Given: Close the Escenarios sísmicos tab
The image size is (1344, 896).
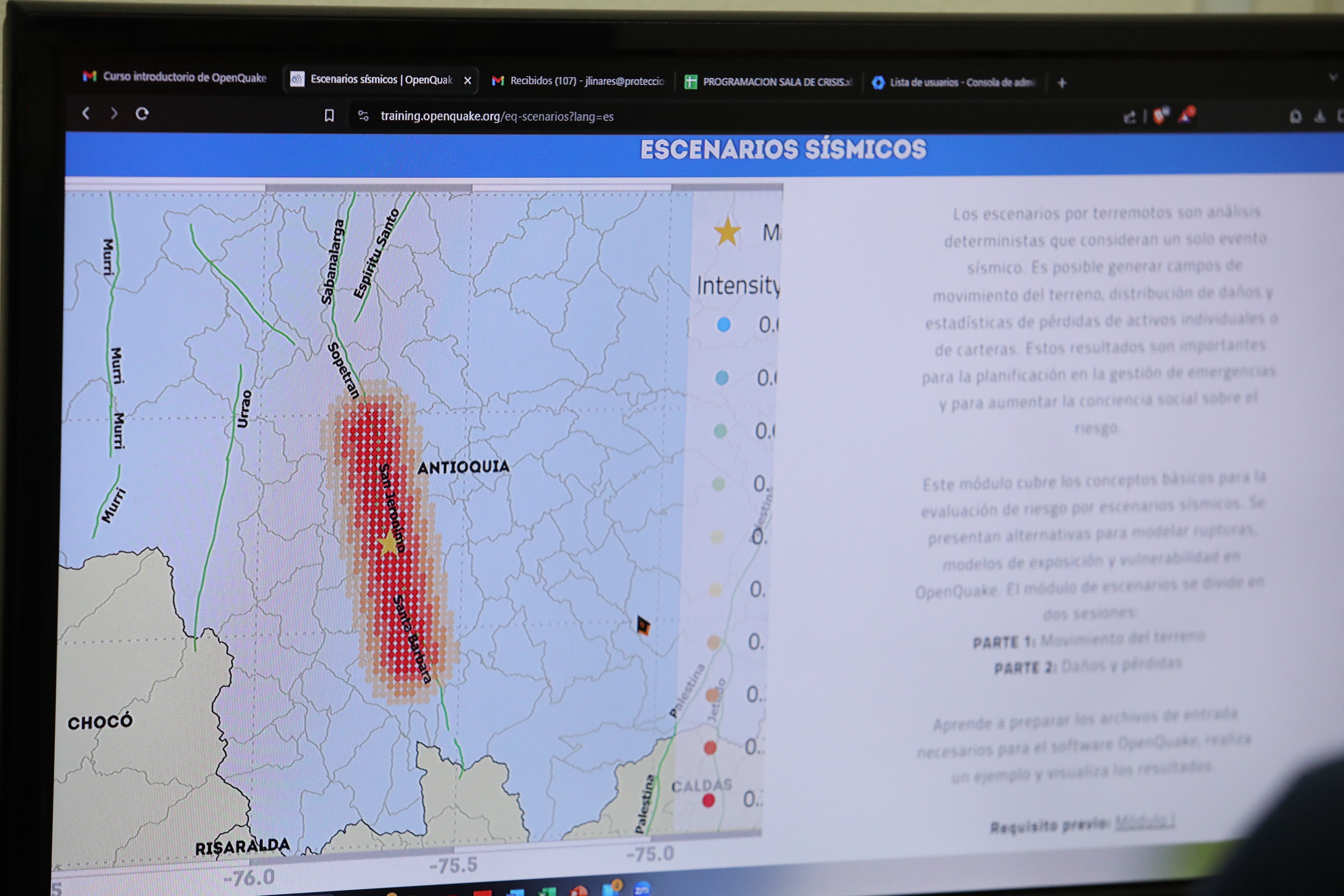Looking at the screenshot, I should pyautogui.click(x=468, y=81).
